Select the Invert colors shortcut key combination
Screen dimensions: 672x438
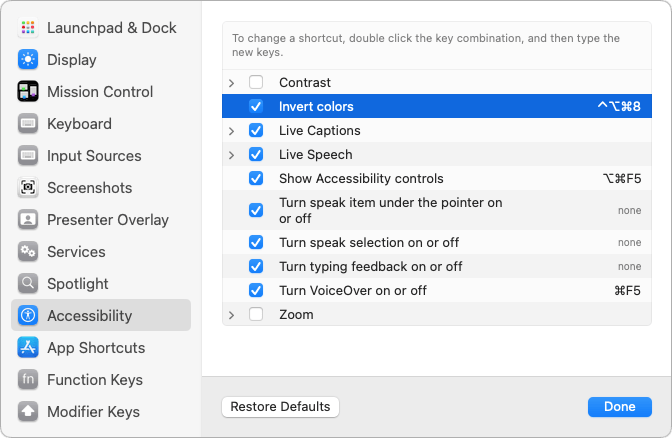click(619, 106)
